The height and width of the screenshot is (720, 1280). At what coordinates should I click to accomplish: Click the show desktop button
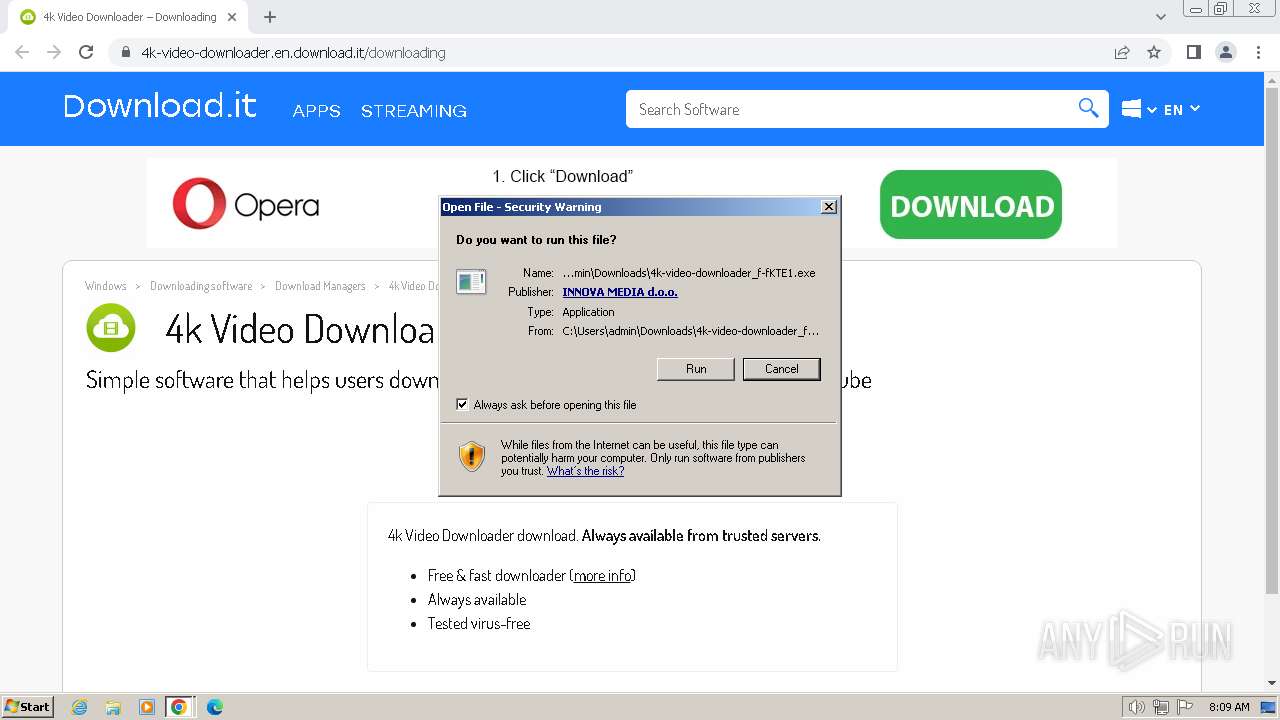pyautogui.click(x=1269, y=707)
